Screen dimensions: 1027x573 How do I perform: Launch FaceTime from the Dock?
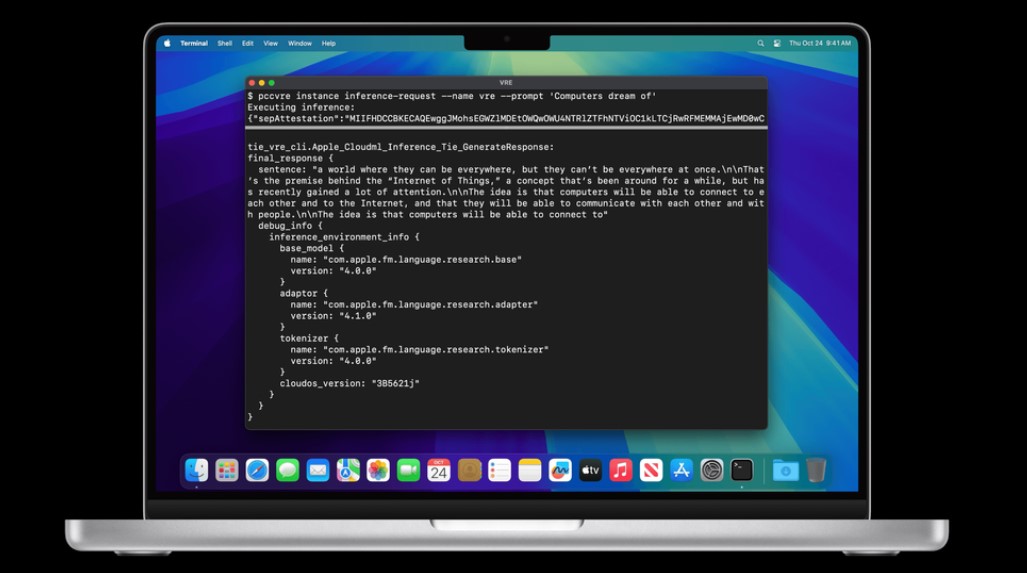(x=408, y=470)
